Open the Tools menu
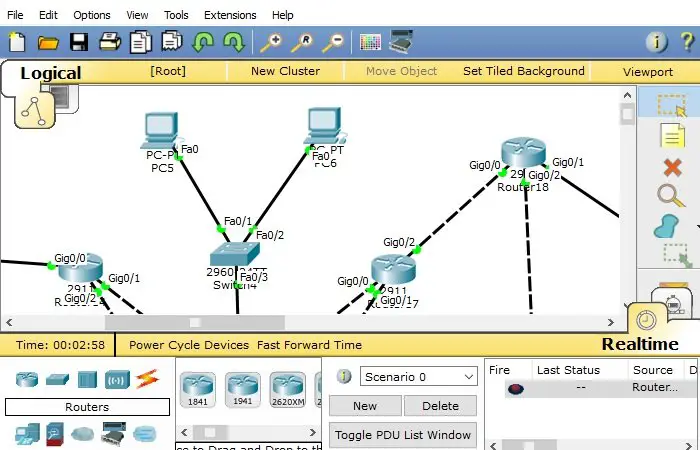The width and height of the screenshot is (700, 450). (176, 15)
